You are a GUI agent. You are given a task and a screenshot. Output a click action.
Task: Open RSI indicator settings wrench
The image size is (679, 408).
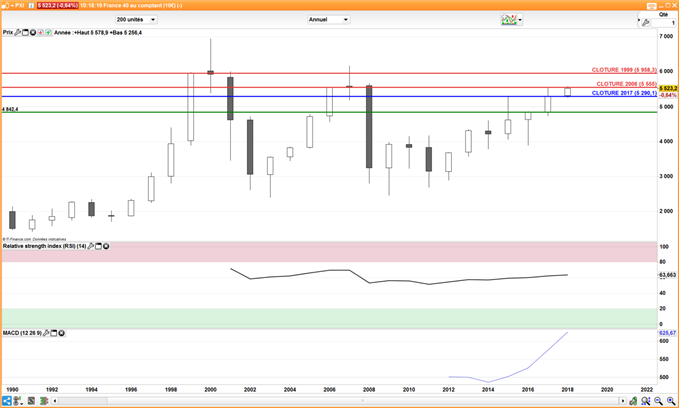(x=91, y=246)
